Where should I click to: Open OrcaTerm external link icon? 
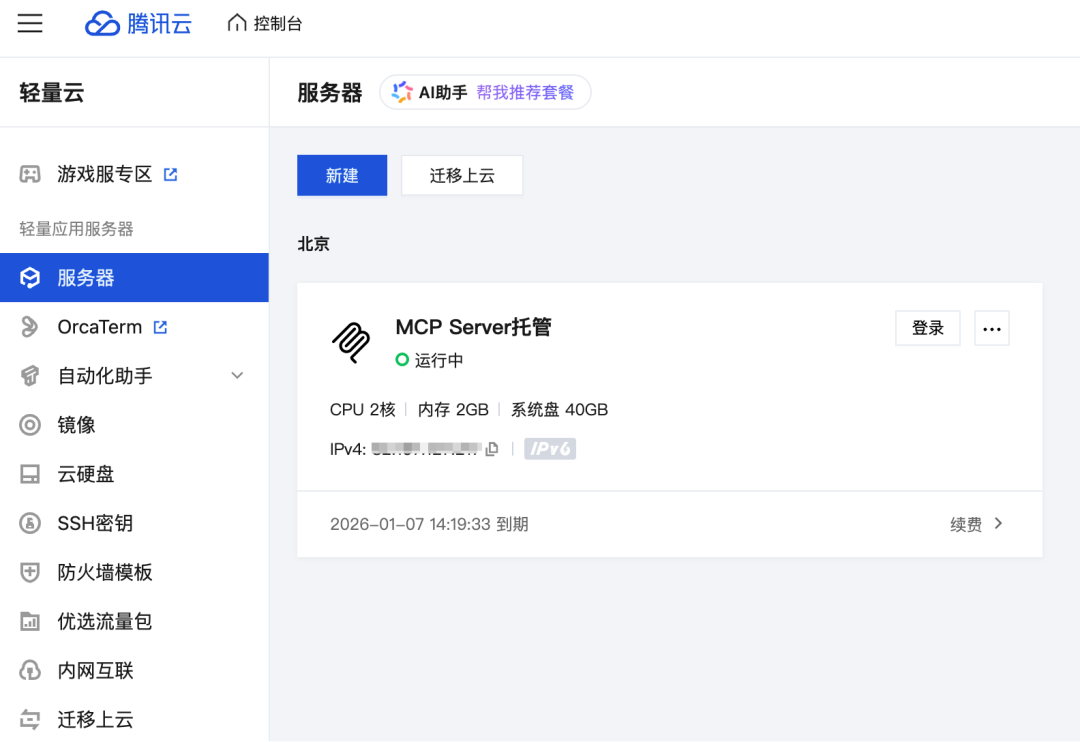coord(160,327)
